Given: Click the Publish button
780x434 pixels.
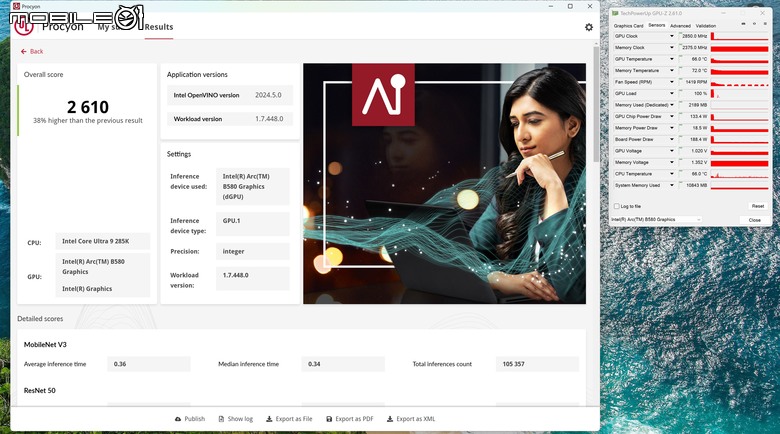Looking at the screenshot, I should pyautogui.click(x=190, y=419).
